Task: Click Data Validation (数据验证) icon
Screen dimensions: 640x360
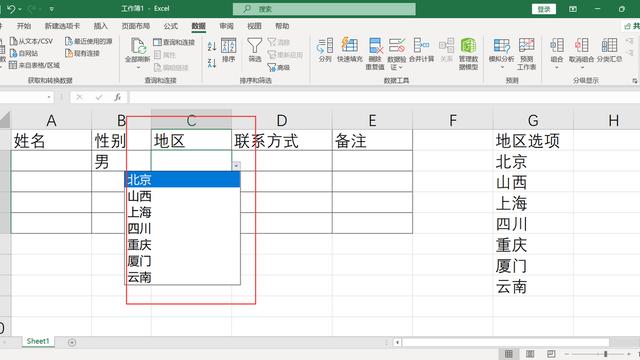Action: tap(396, 46)
